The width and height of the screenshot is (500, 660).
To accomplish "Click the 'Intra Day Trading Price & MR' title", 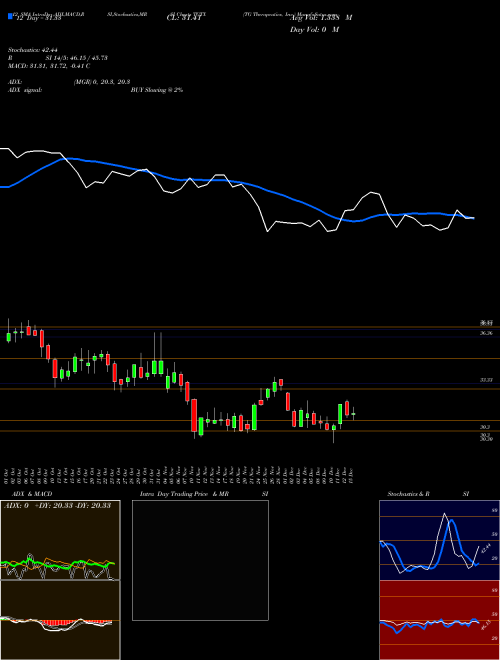I will pyautogui.click(x=184, y=494).
